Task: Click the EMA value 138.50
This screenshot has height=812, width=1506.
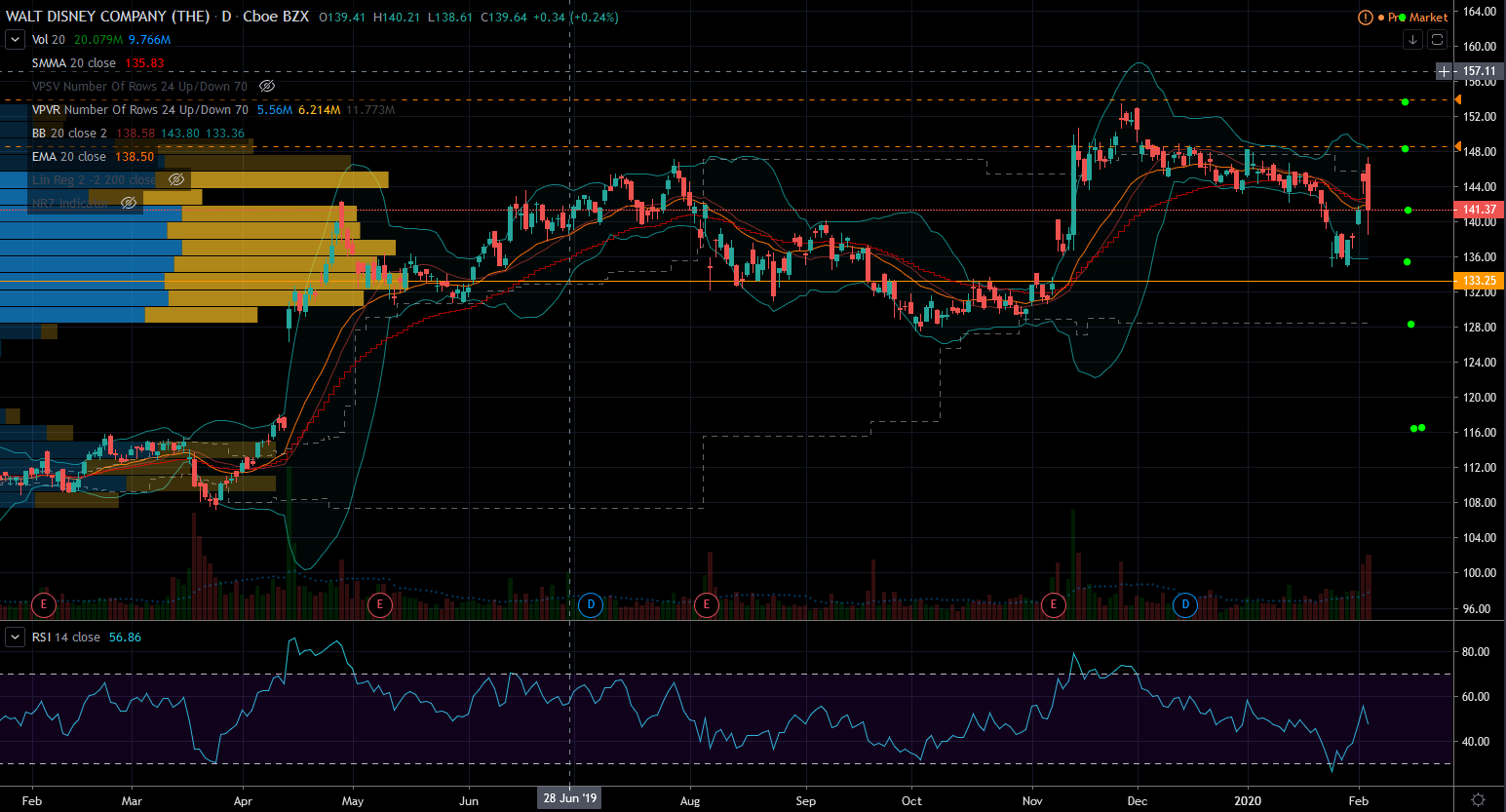Action: (x=135, y=157)
